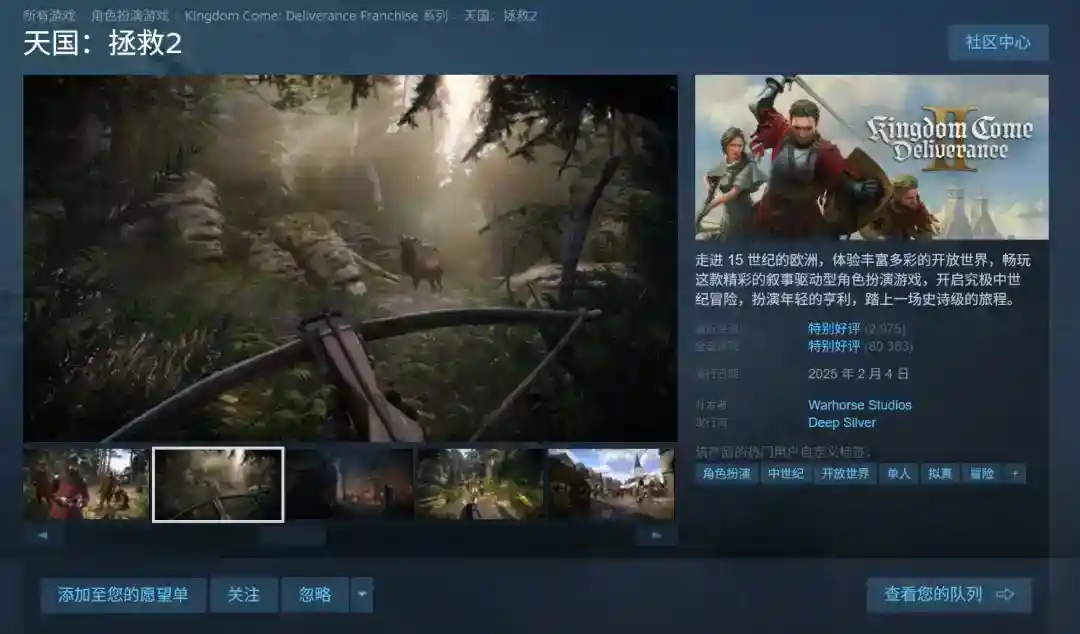Select village with church tower thumbnail
Viewport: 1080px width, 634px height.
[611, 484]
